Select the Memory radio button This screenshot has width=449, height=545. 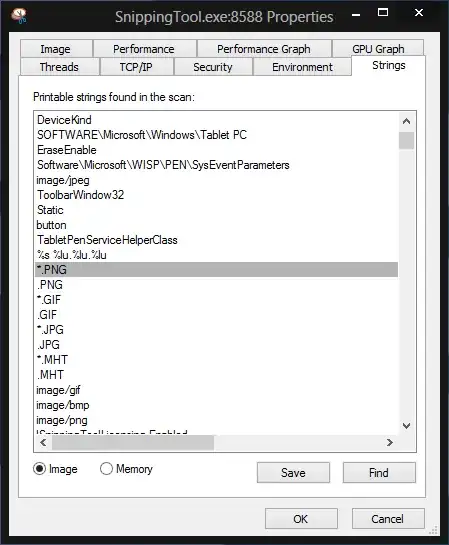[126, 469]
